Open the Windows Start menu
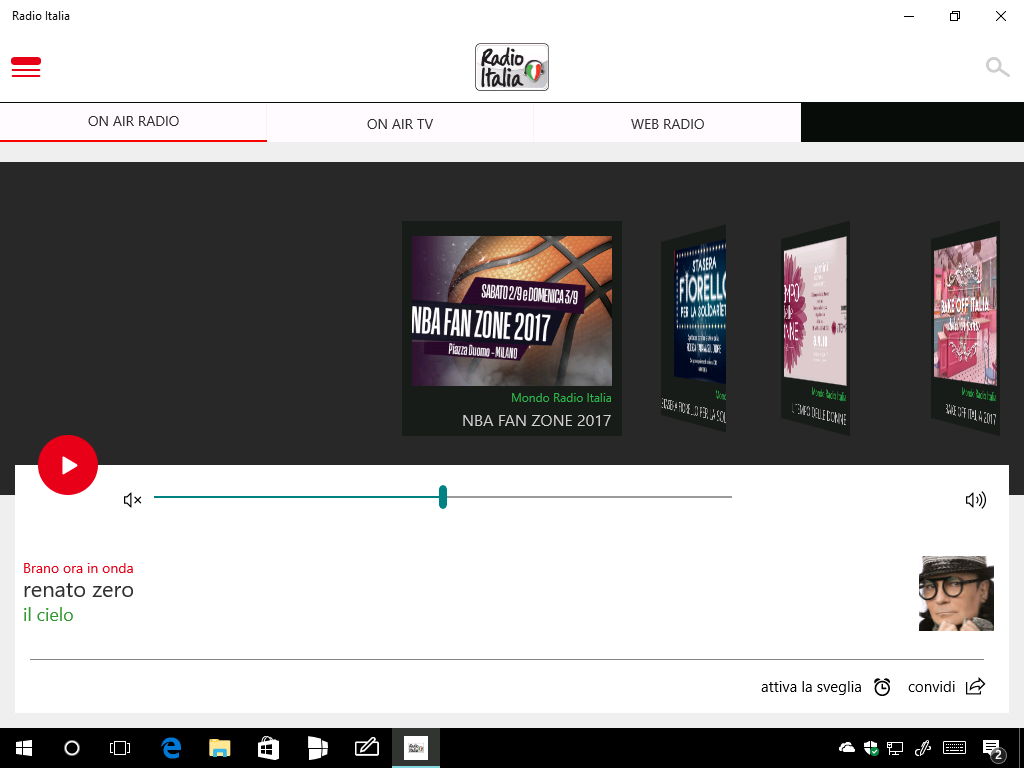1024x768 pixels. click(x=24, y=748)
